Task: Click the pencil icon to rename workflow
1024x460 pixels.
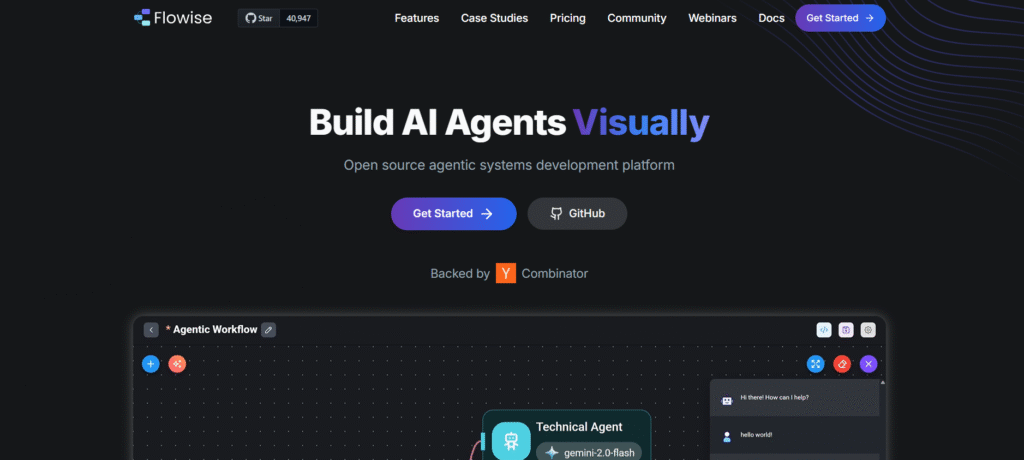Action: point(268,330)
